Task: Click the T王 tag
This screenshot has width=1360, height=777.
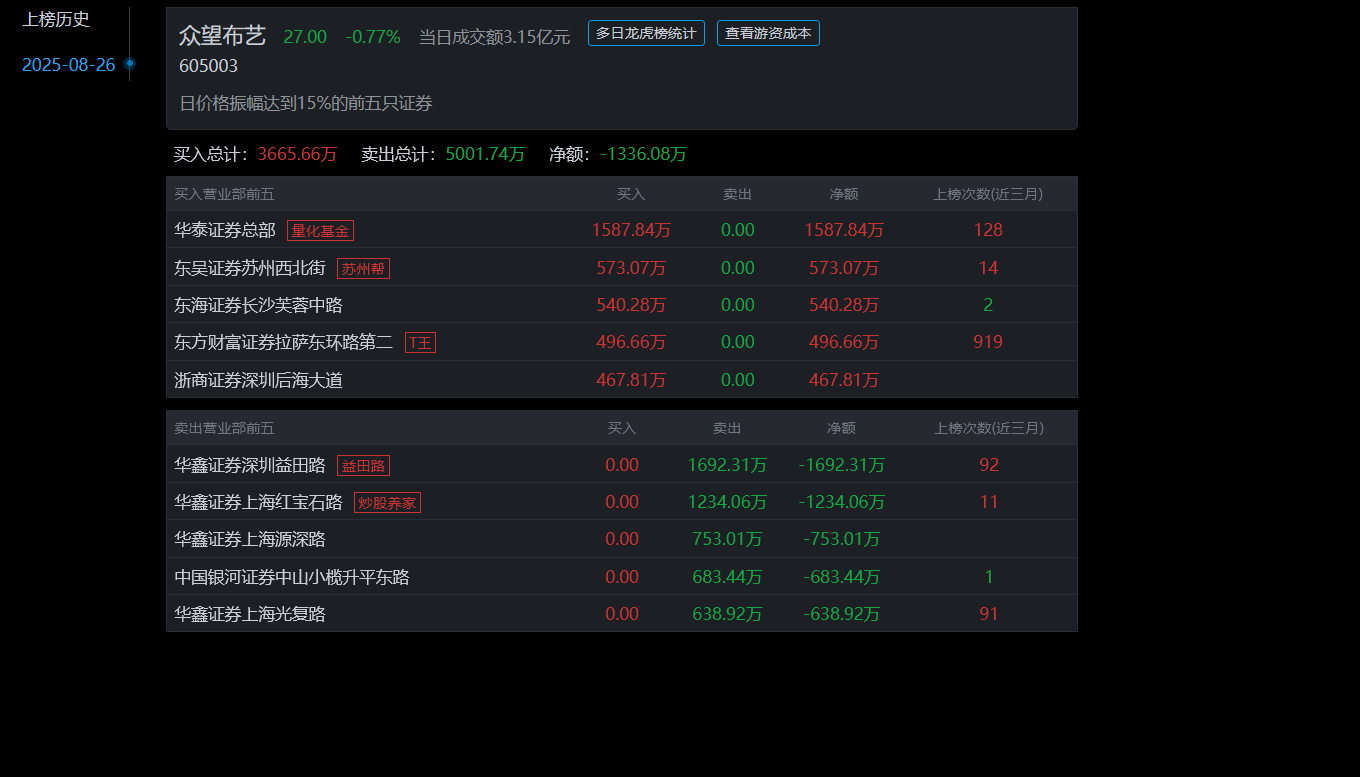Action: point(420,343)
